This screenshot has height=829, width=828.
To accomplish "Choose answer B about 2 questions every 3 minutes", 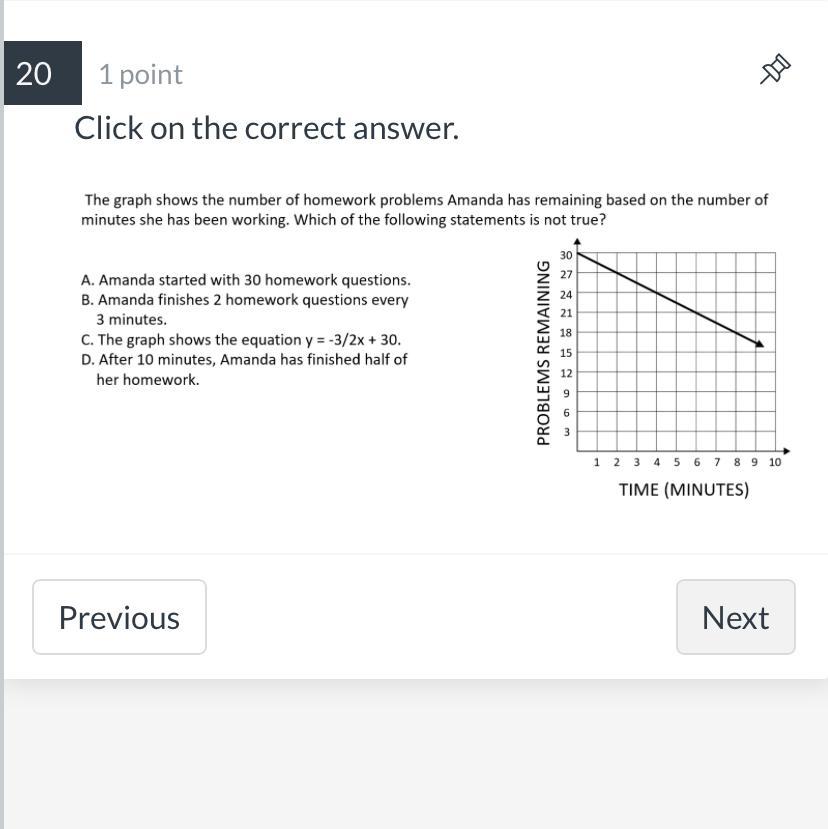I will click(x=245, y=309).
